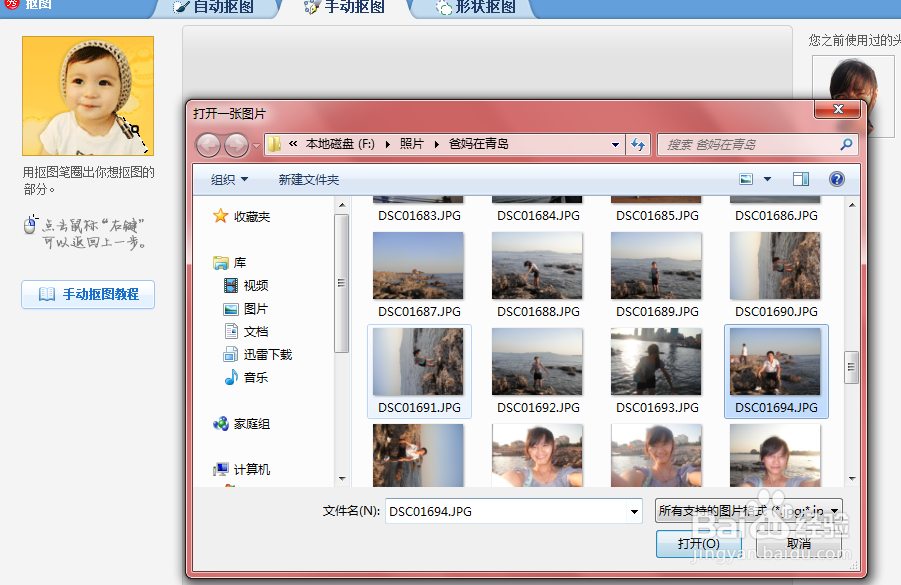Open 图片 library in sidebar
The width and height of the screenshot is (901, 585).
[246, 309]
